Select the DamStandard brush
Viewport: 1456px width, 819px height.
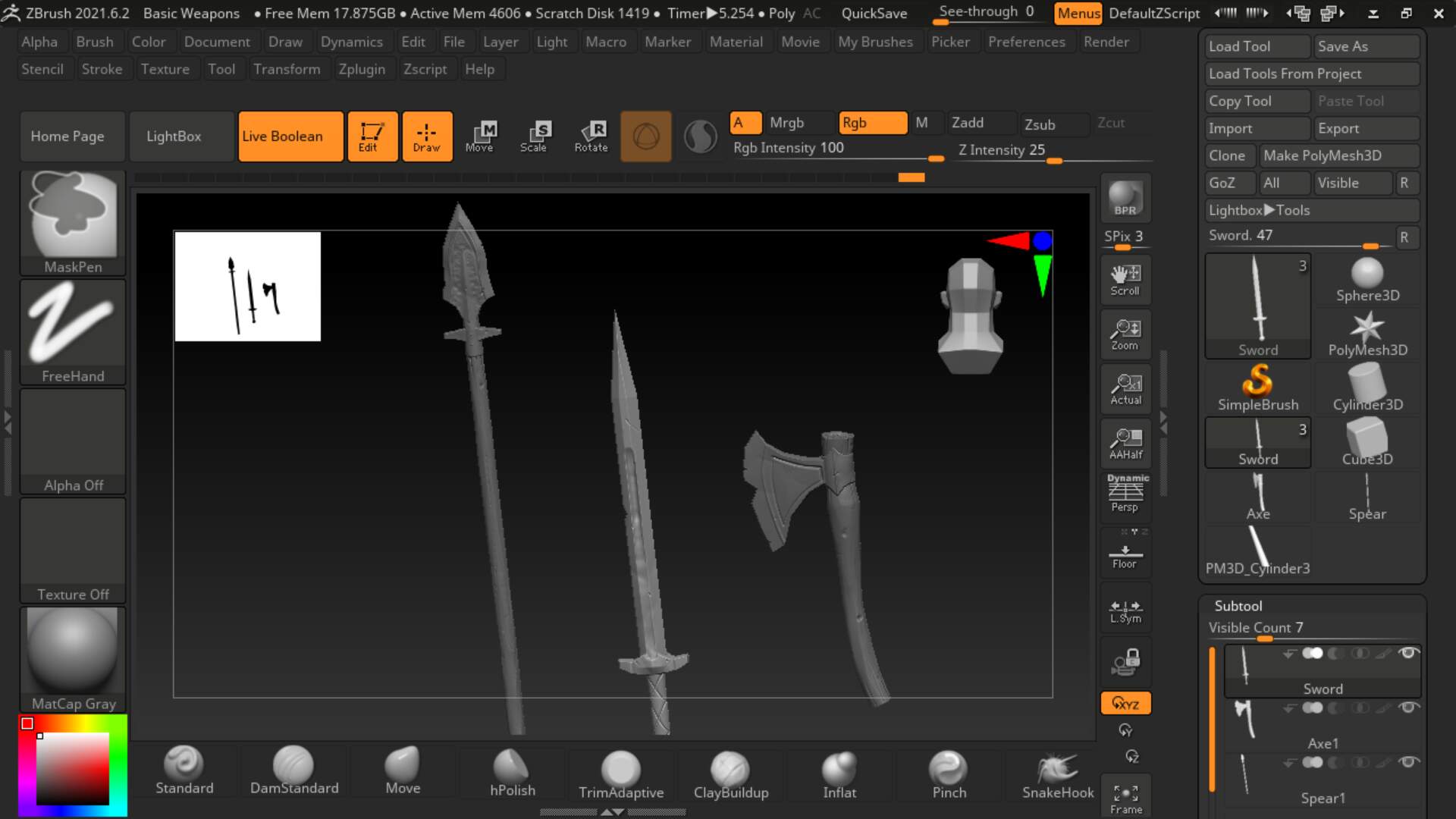click(294, 770)
